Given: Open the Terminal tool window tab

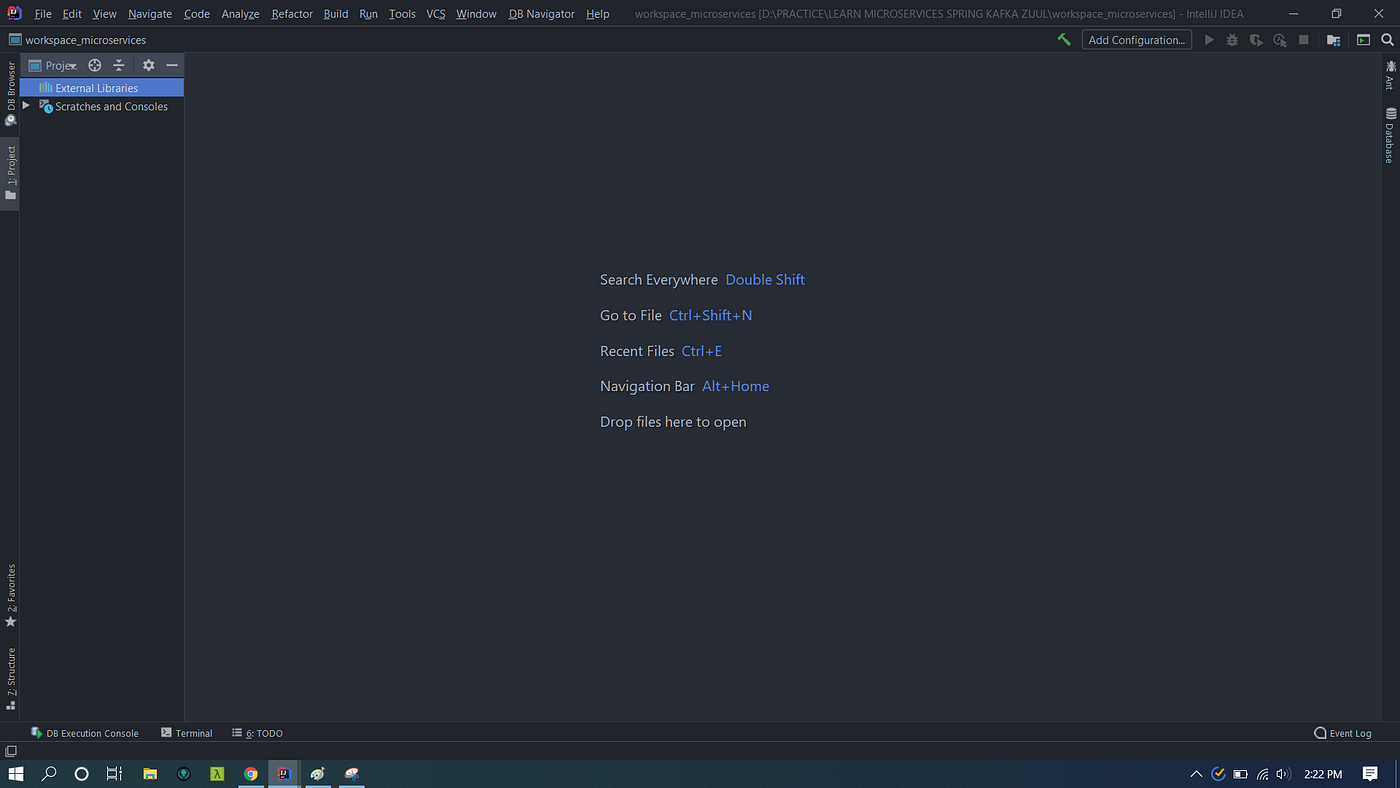Looking at the screenshot, I should 187,733.
